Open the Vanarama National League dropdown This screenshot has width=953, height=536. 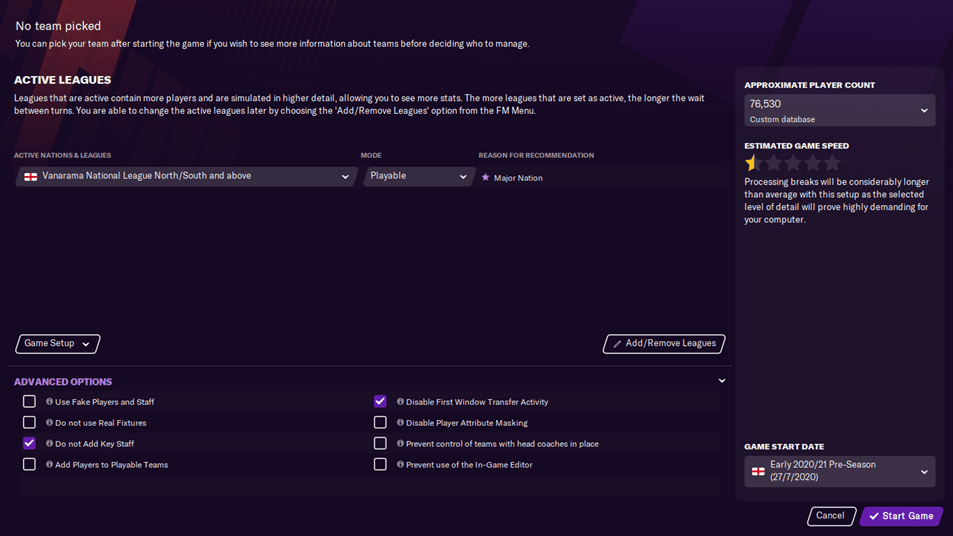pos(186,177)
